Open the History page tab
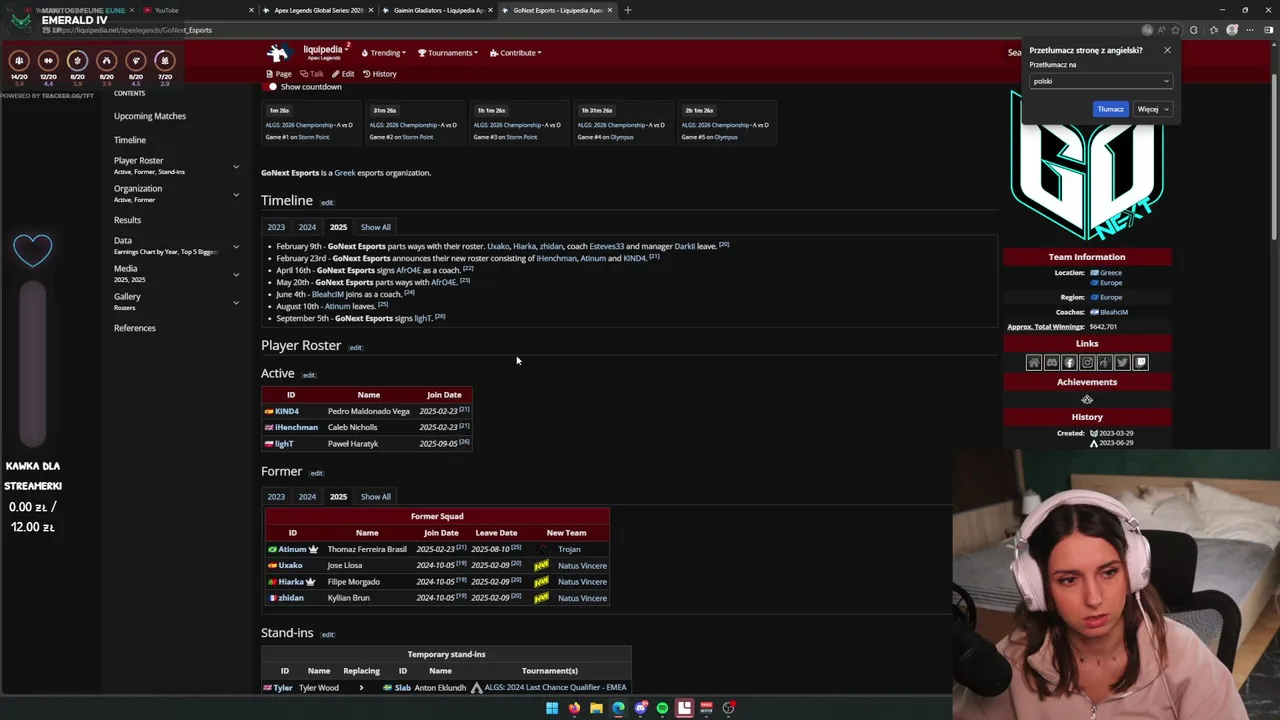Image resolution: width=1280 pixels, height=720 pixels. tap(380, 74)
